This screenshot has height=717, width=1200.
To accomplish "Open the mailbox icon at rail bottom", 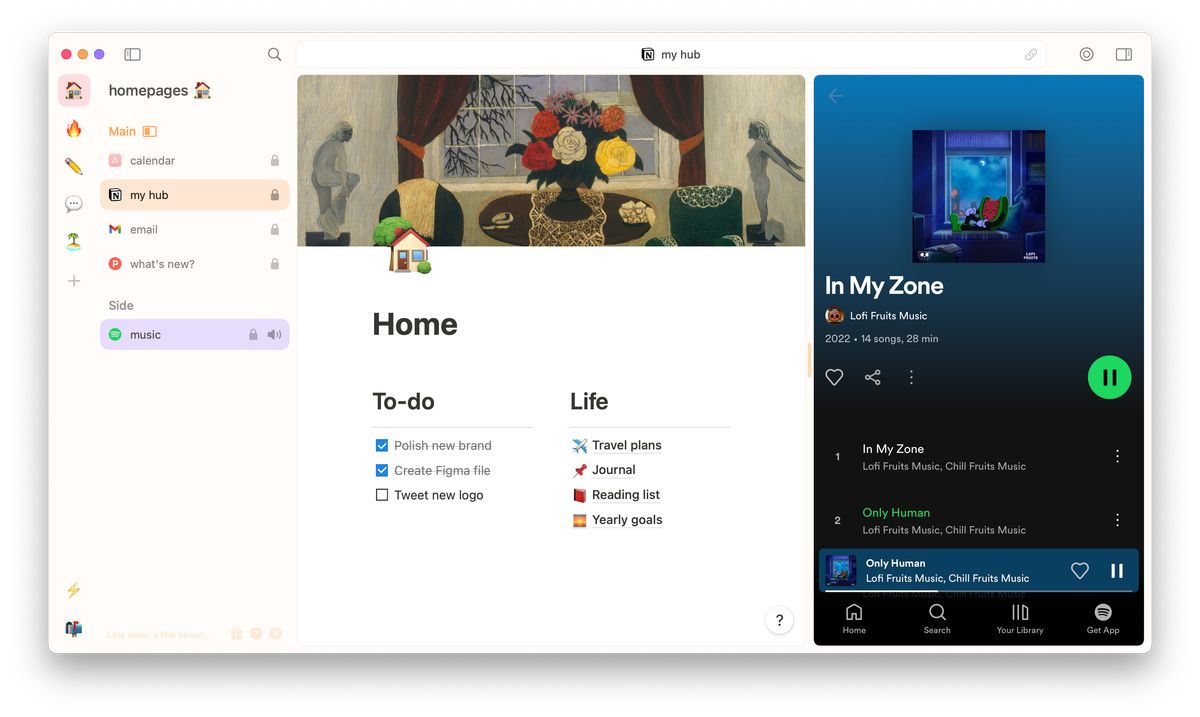I will coord(73,629).
